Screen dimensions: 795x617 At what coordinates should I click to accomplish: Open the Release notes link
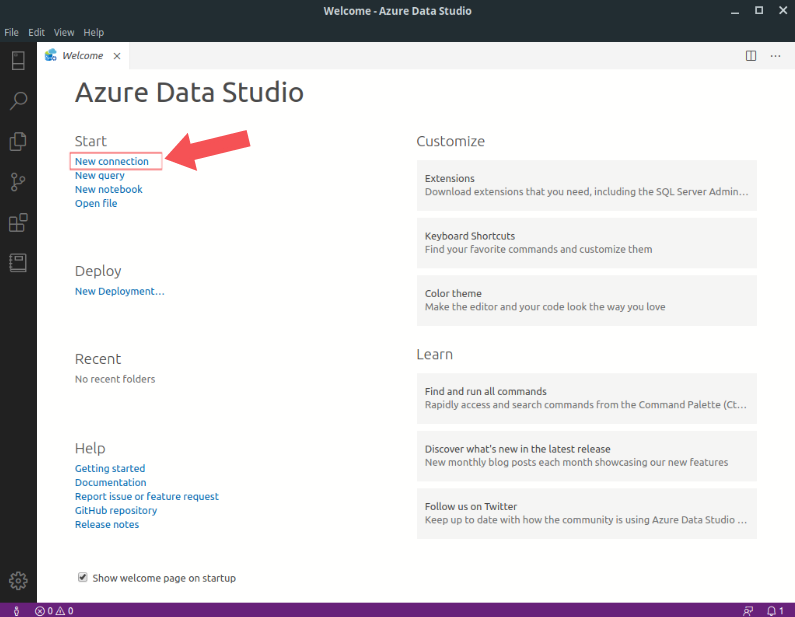(x=107, y=524)
